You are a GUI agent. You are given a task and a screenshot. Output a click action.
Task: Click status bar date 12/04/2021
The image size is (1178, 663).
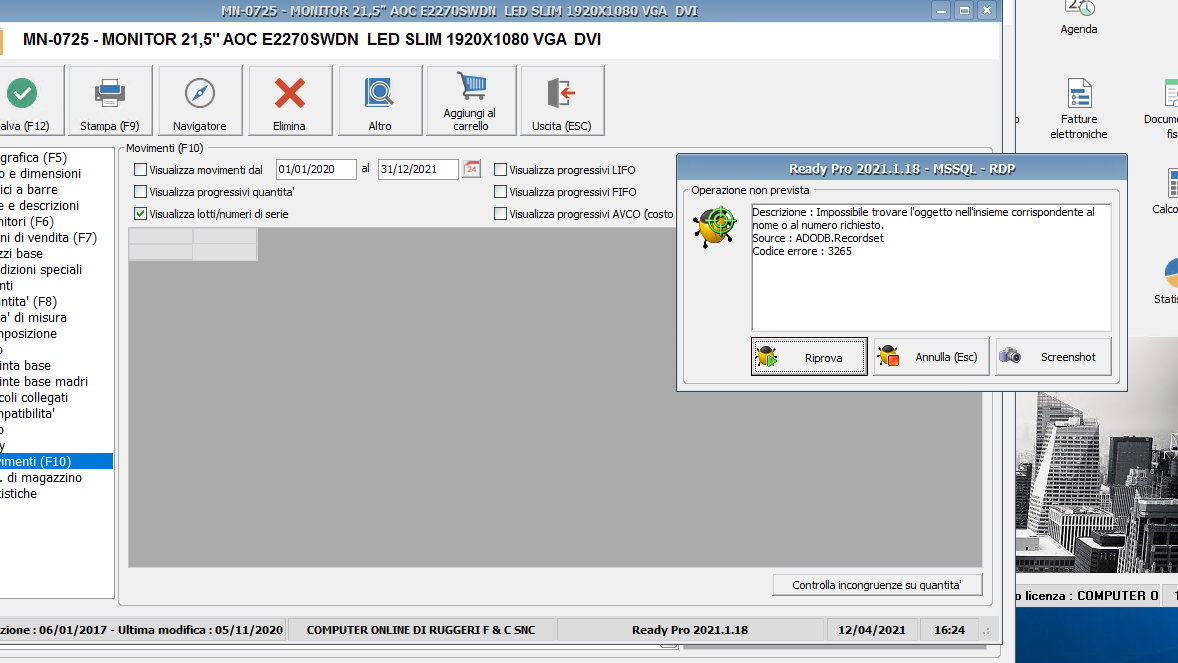coord(871,630)
